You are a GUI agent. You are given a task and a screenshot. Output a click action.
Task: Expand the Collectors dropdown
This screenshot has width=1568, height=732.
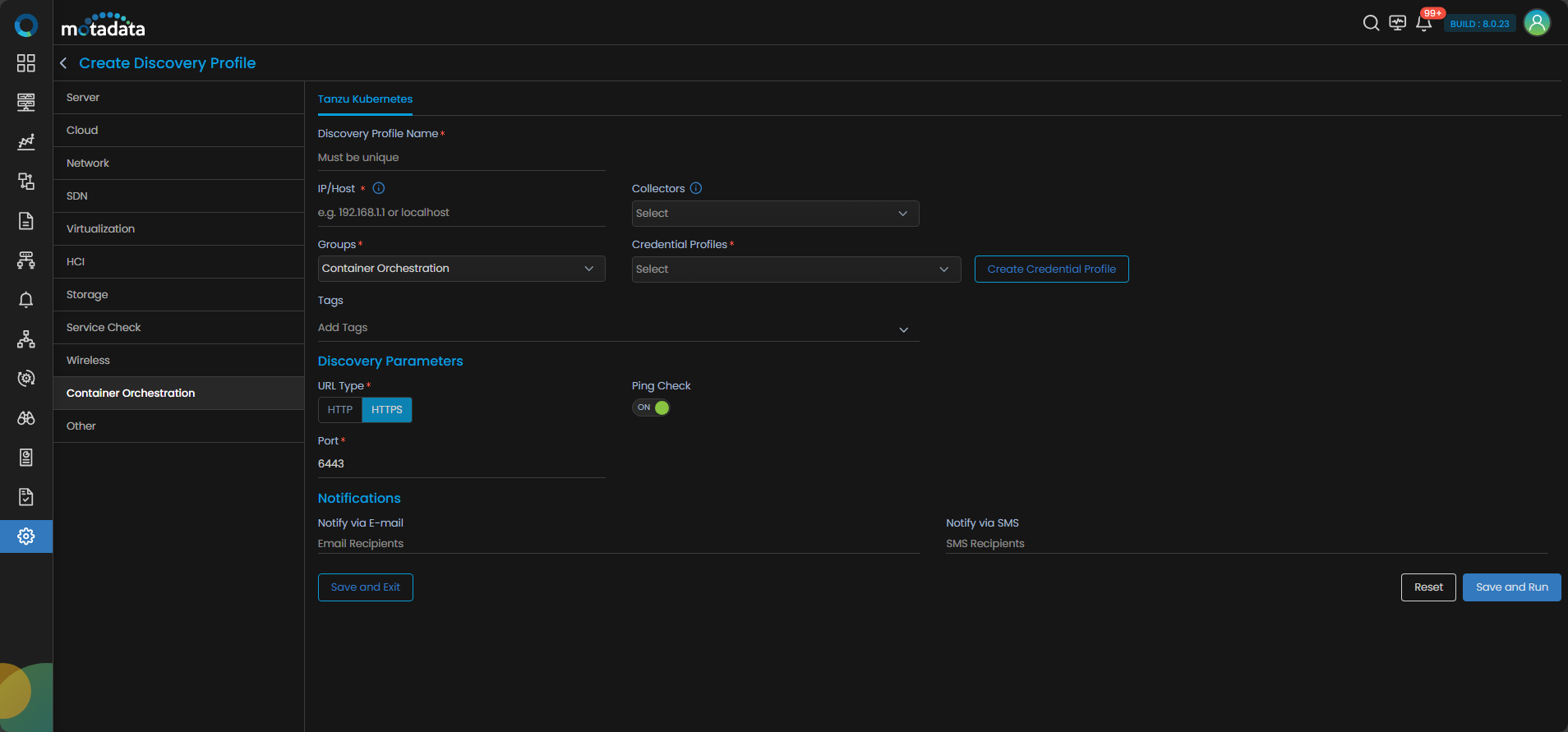(x=775, y=214)
